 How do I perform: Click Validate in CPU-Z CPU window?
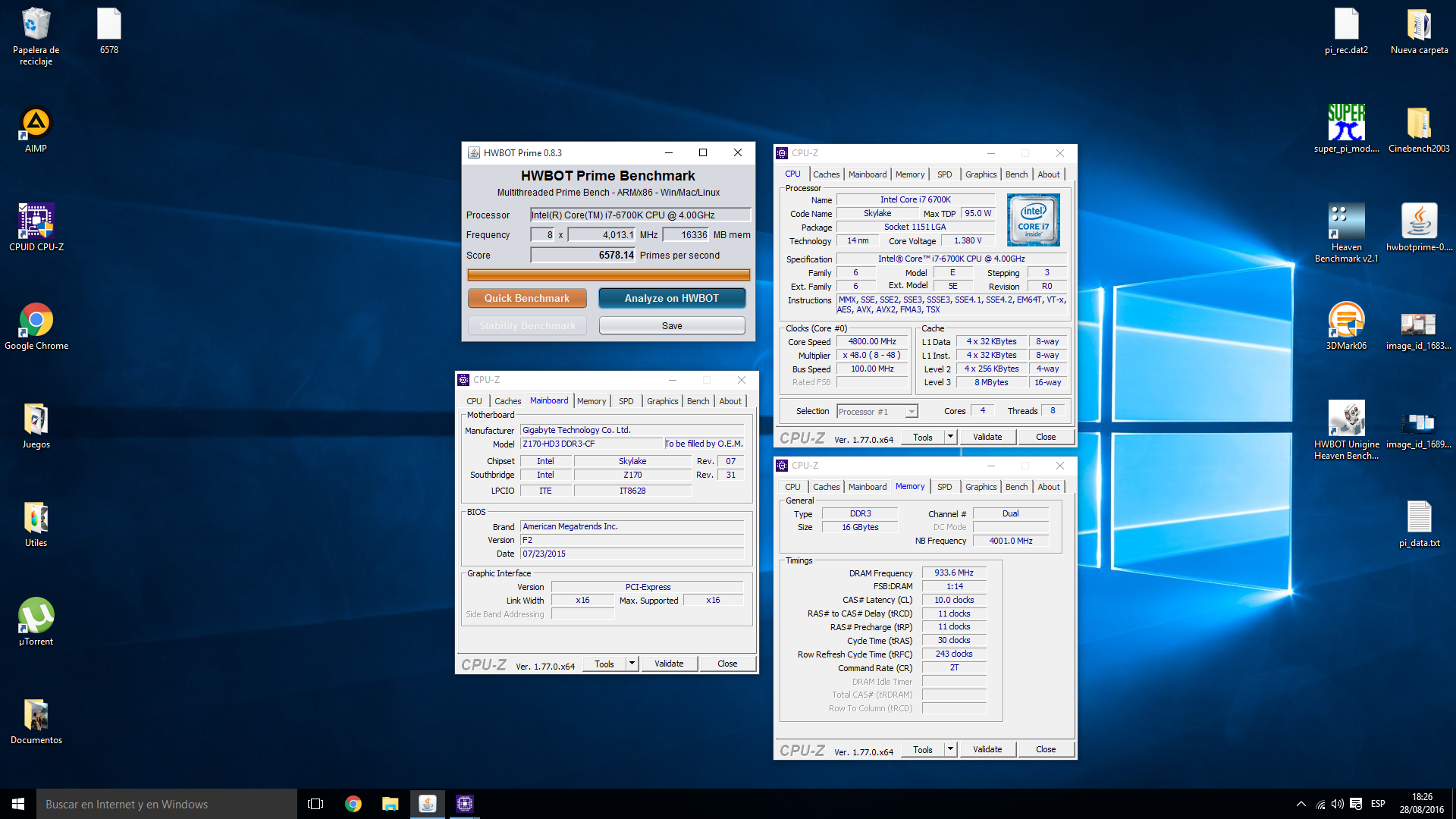pyautogui.click(x=987, y=437)
